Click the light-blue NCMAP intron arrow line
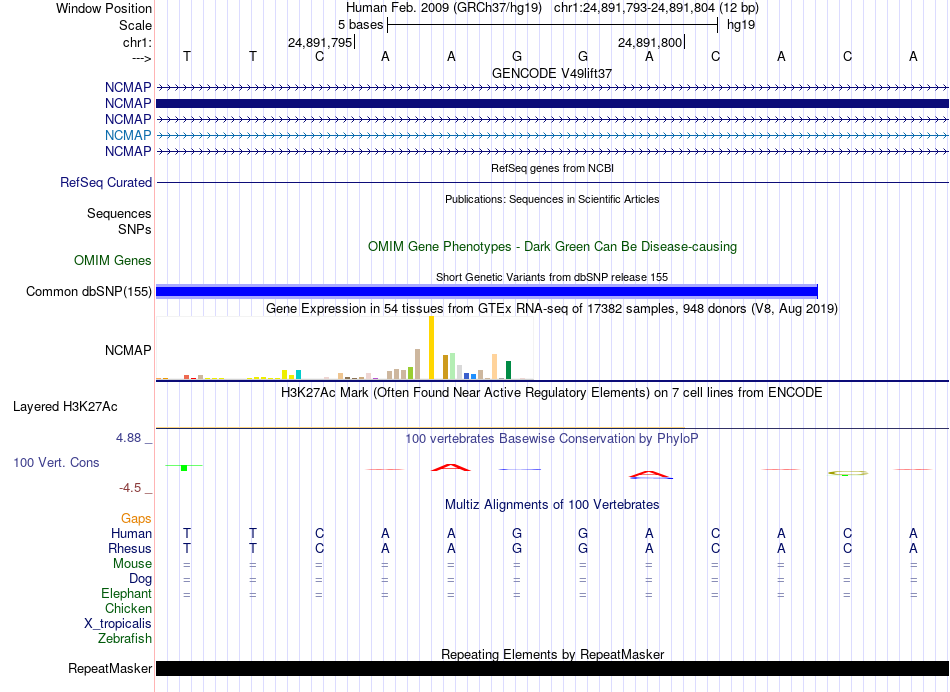 pos(552,135)
